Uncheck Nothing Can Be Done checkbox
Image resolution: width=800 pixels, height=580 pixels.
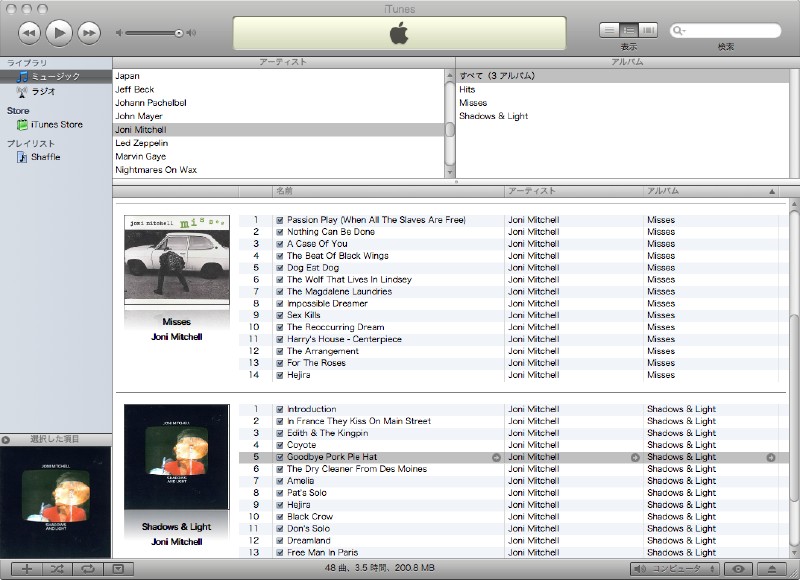pos(280,232)
